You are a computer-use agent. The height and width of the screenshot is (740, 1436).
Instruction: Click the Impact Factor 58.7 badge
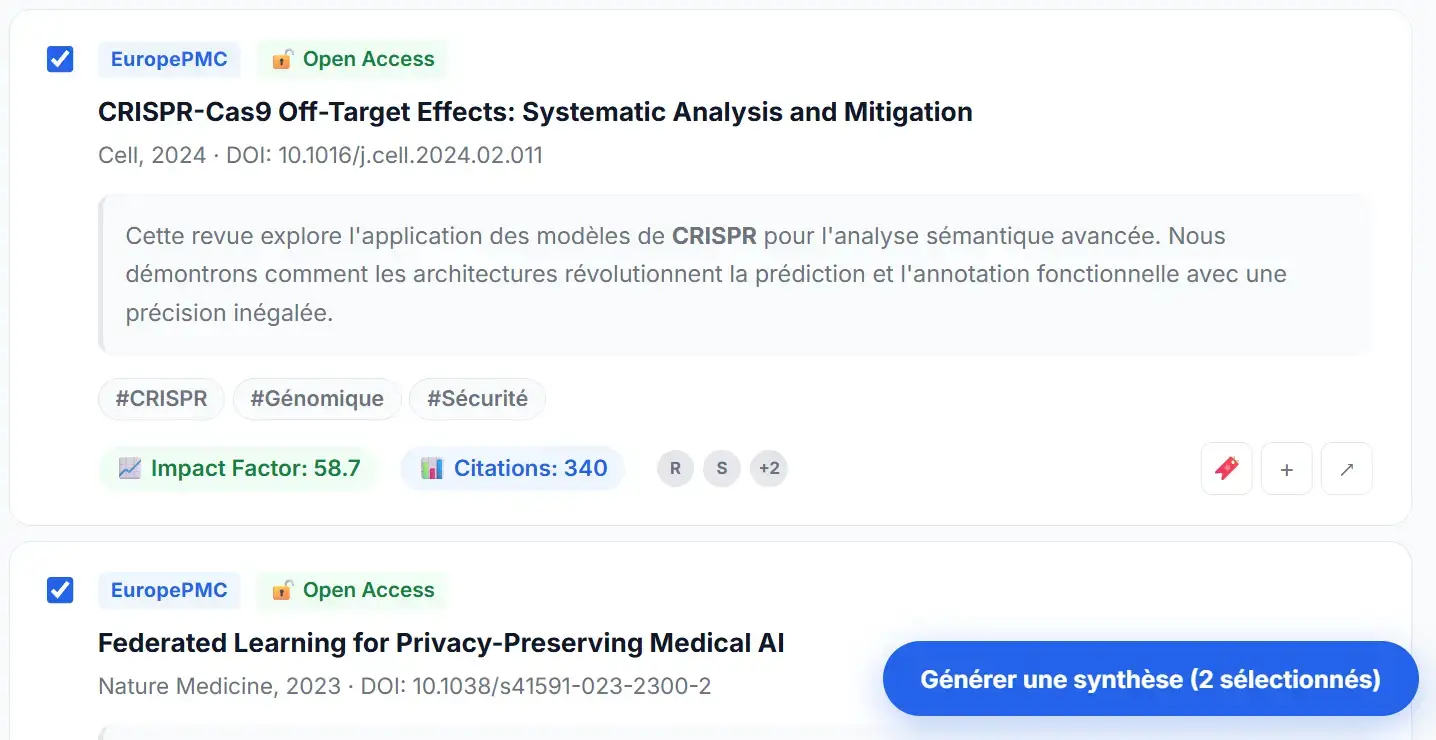[239, 468]
